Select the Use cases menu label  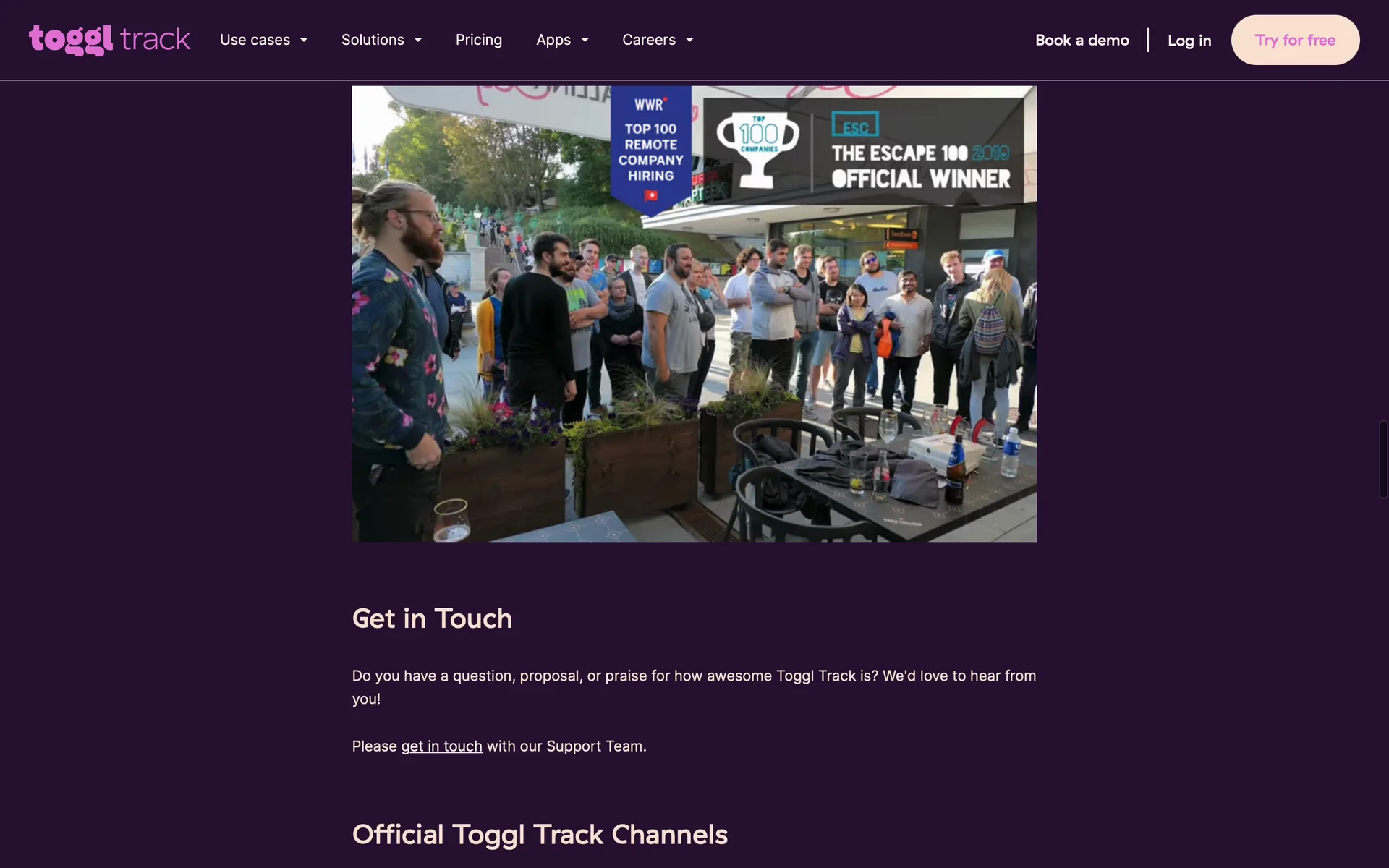coord(255,40)
